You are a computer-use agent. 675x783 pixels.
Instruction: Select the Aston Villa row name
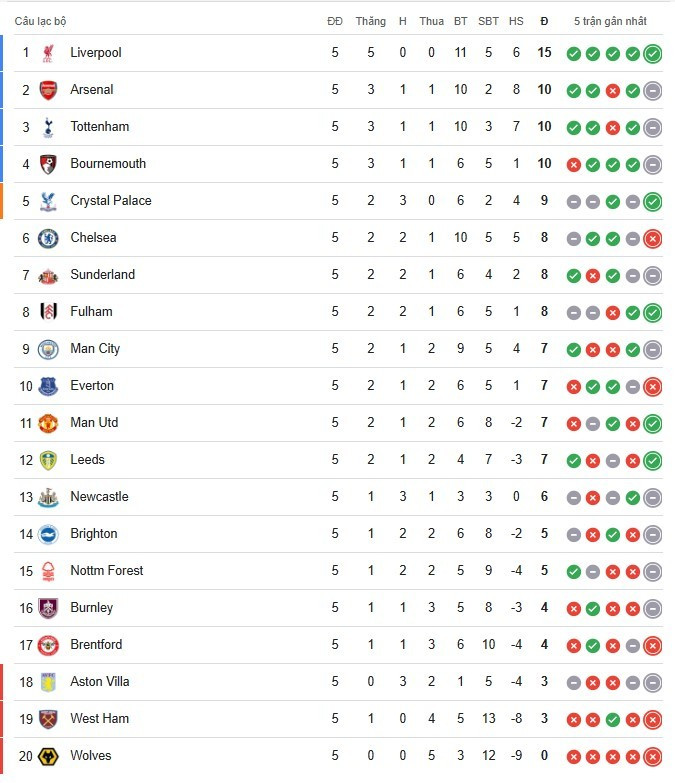pyautogui.click(x=99, y=681)
